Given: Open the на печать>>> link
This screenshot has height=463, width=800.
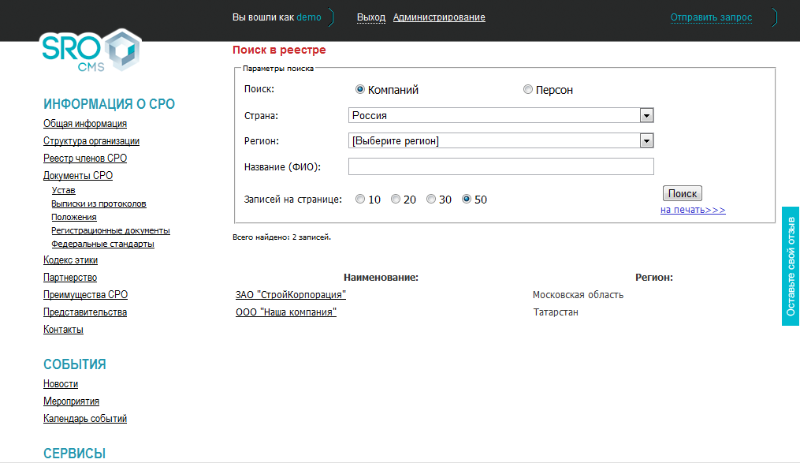Looking at the screenshot, I should [x=692, y=210].
